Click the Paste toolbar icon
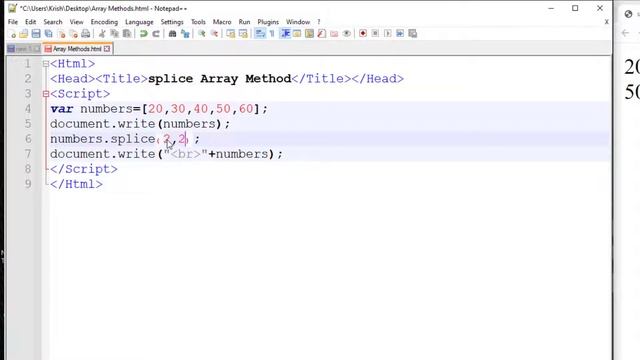 127,34
